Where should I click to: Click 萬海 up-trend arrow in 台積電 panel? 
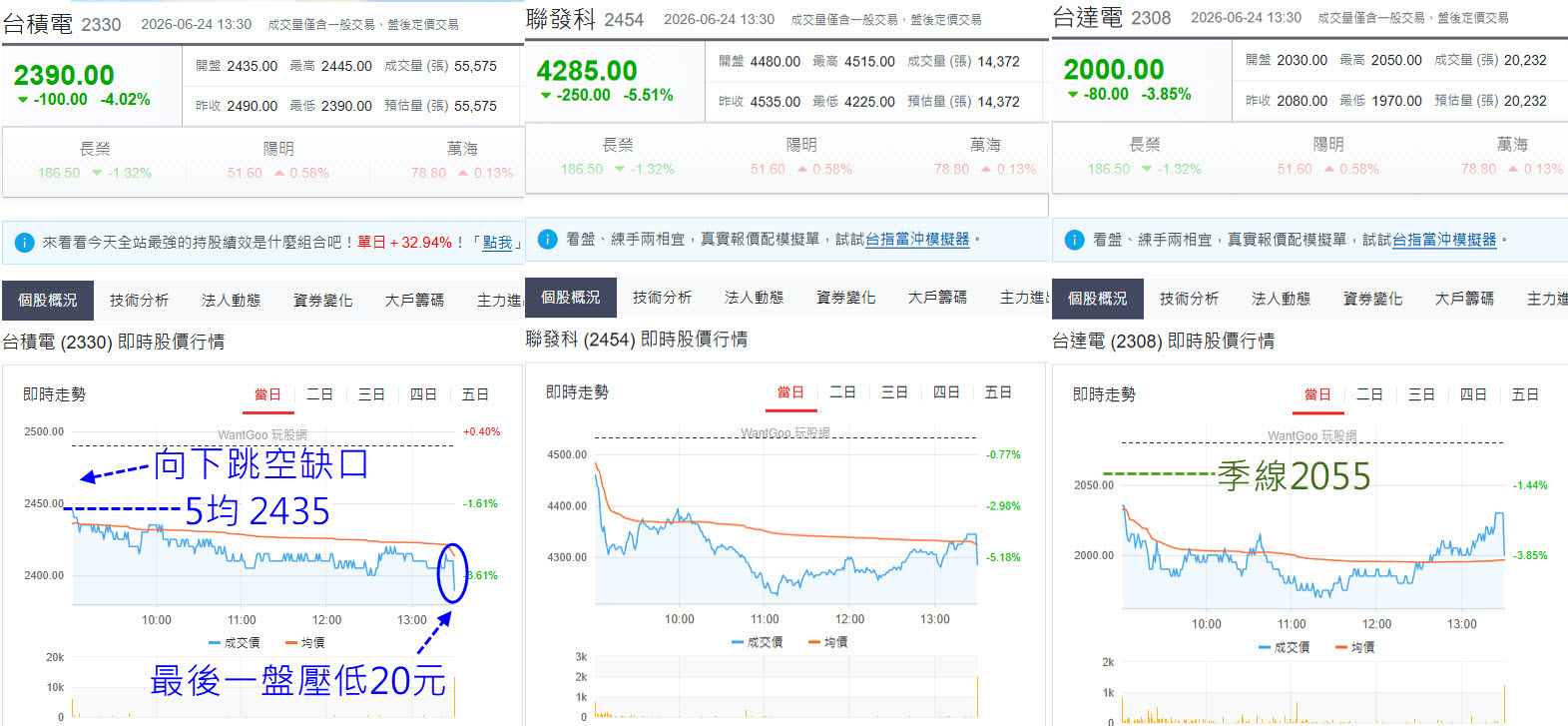[463, 173]
